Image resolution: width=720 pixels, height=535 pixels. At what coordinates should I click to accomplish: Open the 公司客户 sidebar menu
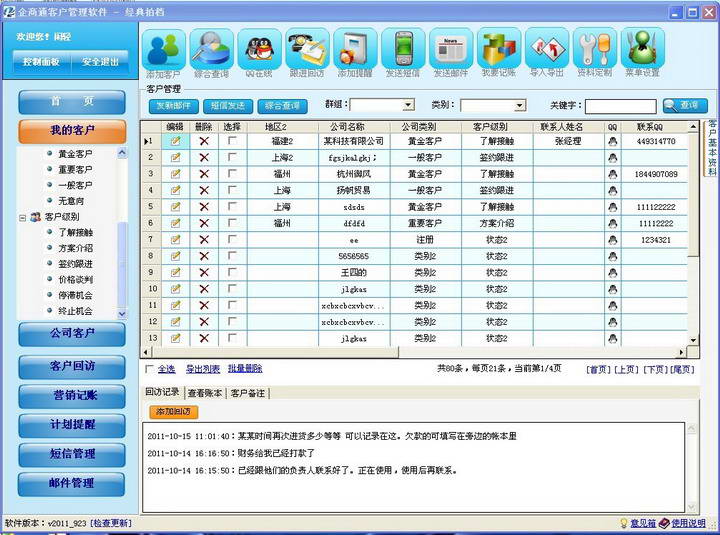click(x=72, y=334)
